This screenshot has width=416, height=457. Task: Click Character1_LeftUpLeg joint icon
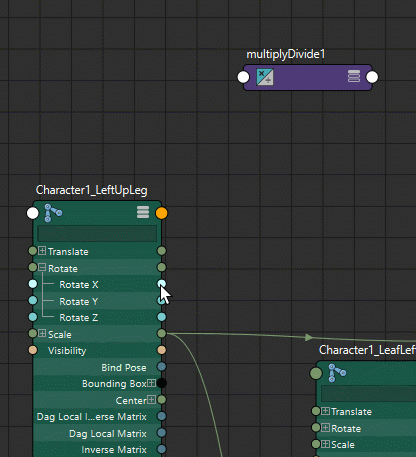53,213
